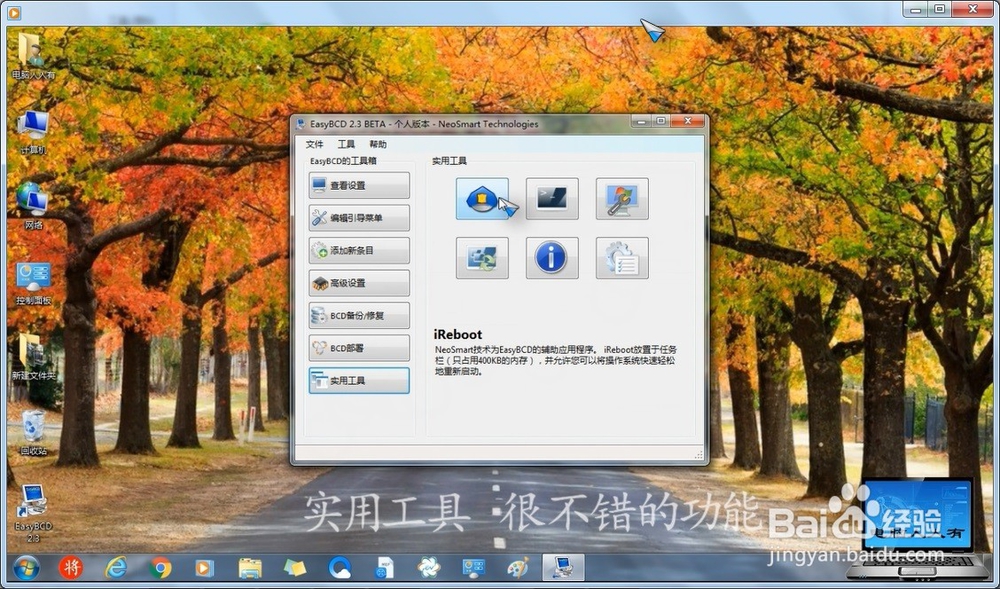Select the 计算机 desktop icon

[33, 132]
